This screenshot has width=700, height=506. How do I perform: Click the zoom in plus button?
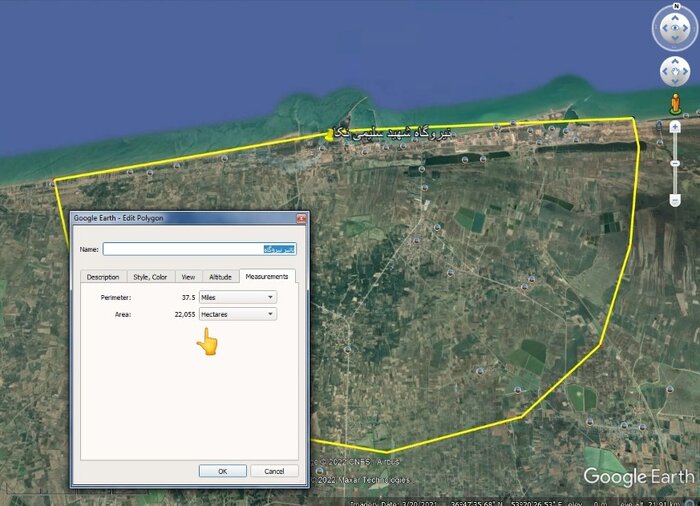coord(675,127)
